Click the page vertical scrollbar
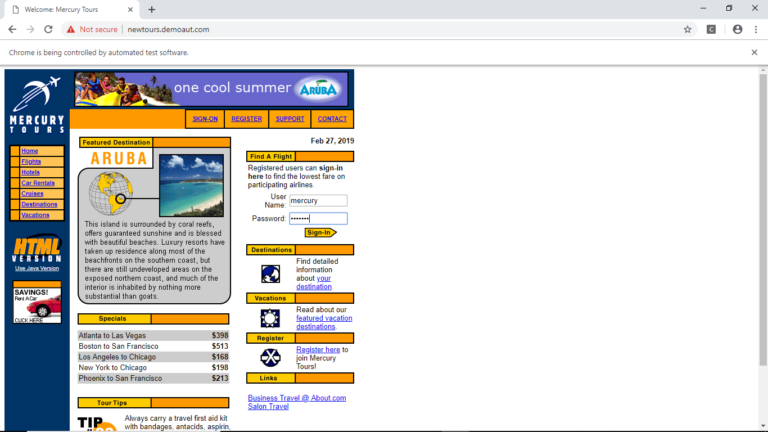The width and height of the screenshot is (768, 432). pos(762,250)
